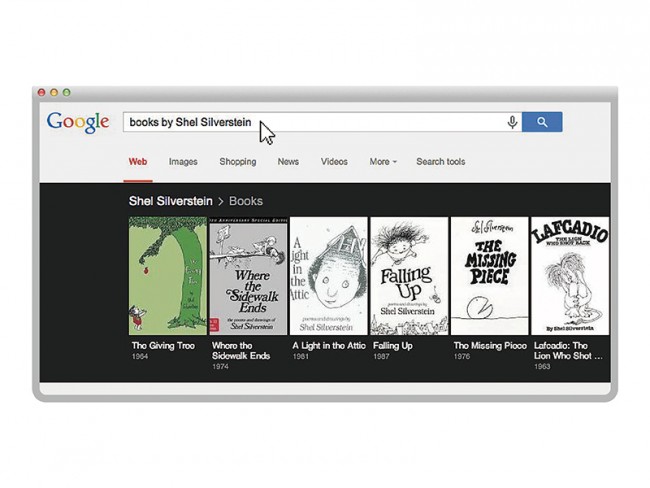This screenshot has width=650, height=488.
Task: Click the Books breadcrumb label
Action: (246, 201)
